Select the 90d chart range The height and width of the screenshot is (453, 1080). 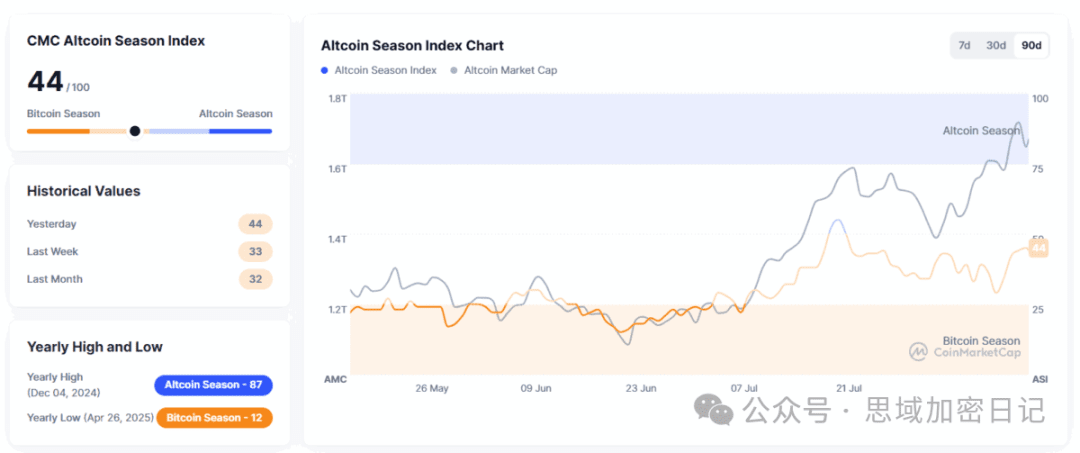[1031, 45]
